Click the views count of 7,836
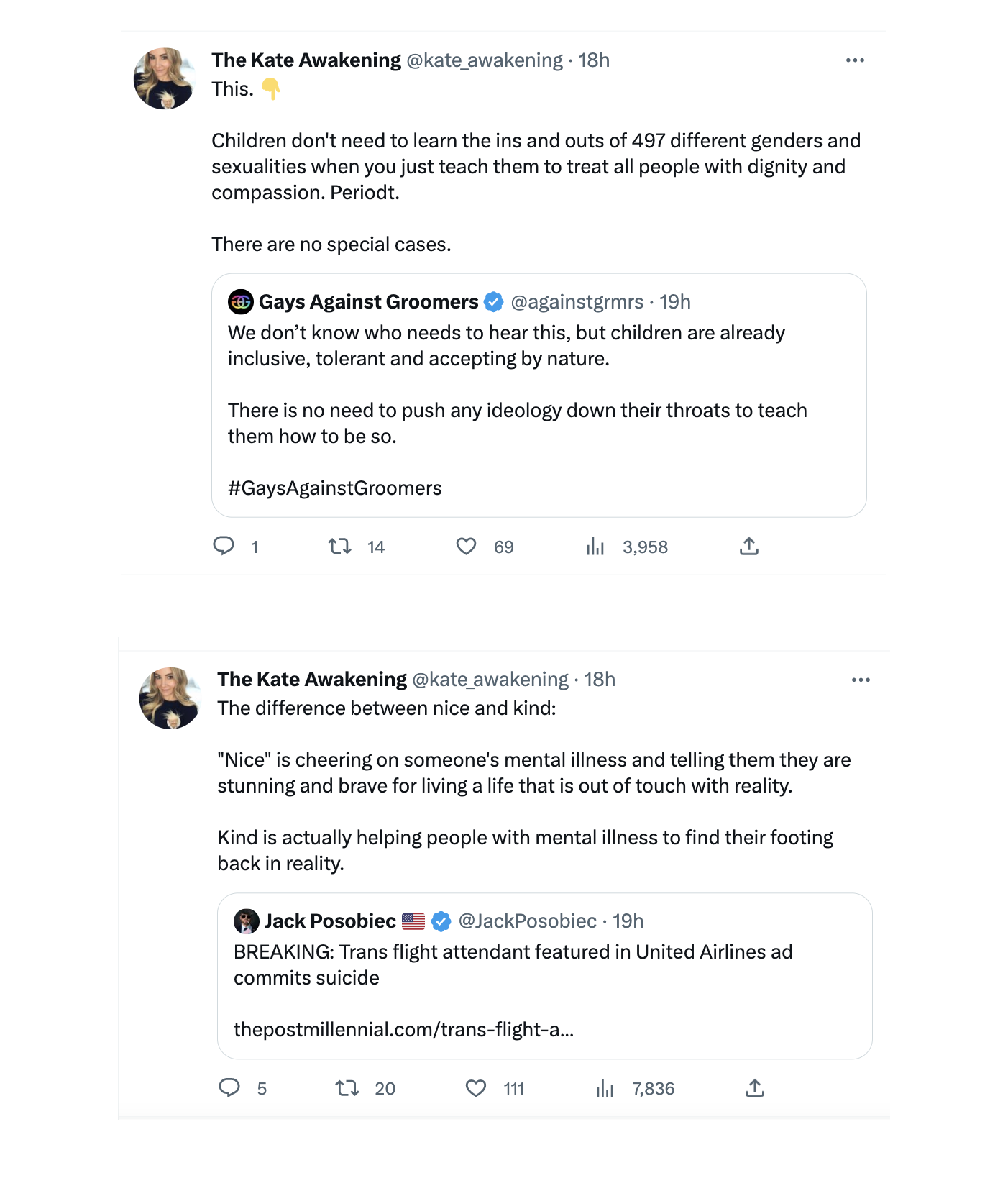The image size is (1008, 1178). point(651,1088)
